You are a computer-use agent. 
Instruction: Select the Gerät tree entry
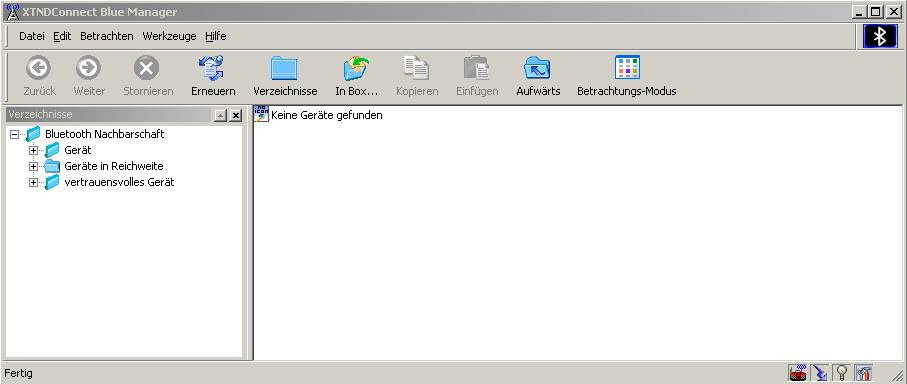click(78, 150)
